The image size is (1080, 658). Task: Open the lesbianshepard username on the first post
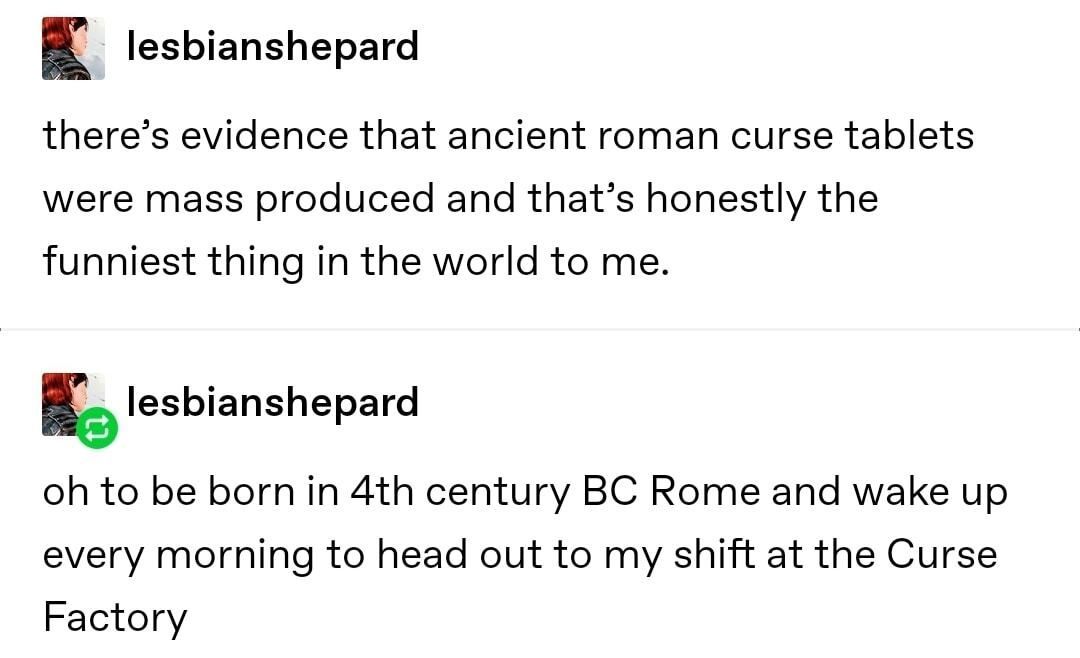pos(272,46)
